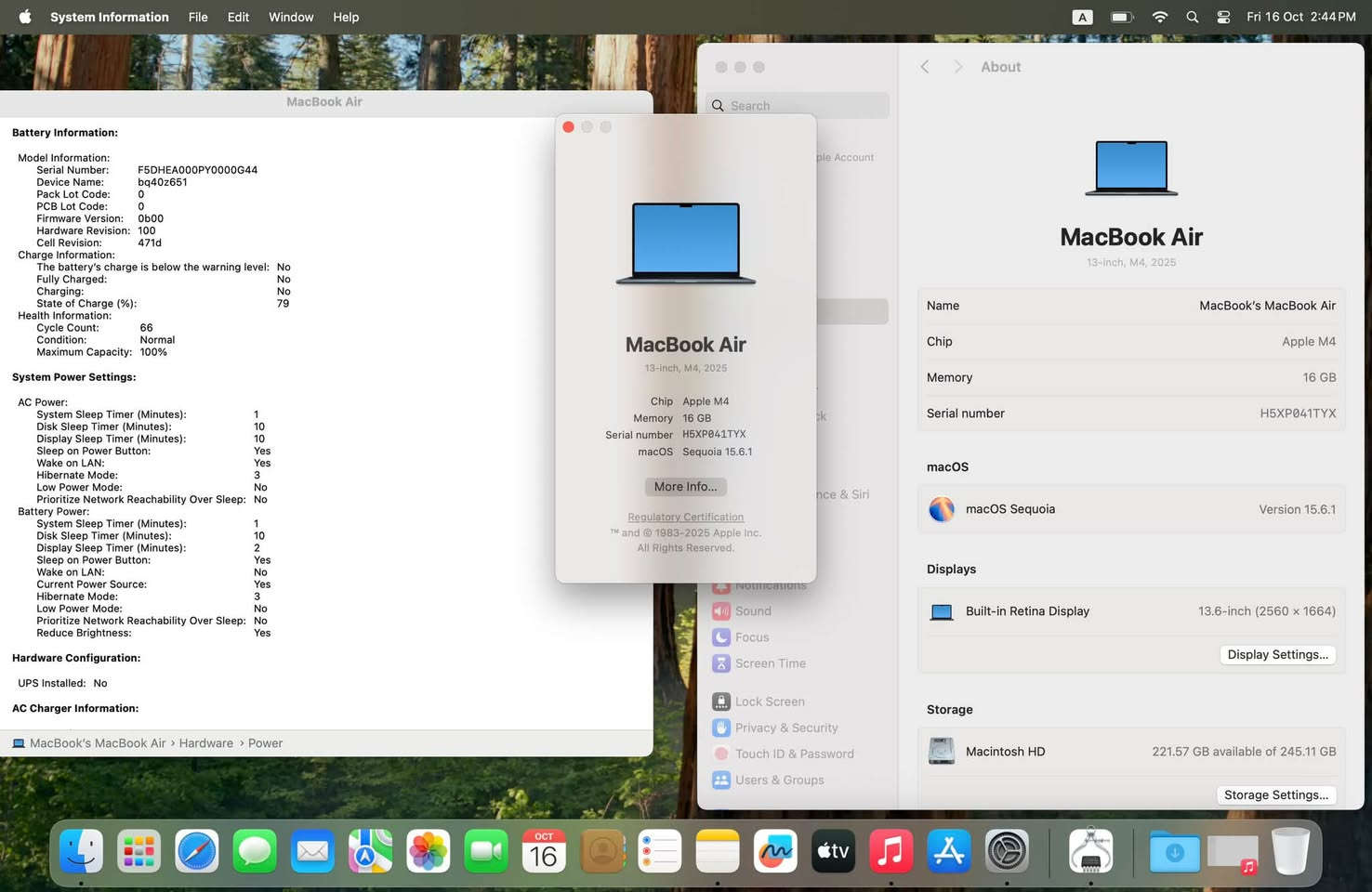Launch the Notes app in the Dock
1372x892 pixels.
[x=718, y=851]
